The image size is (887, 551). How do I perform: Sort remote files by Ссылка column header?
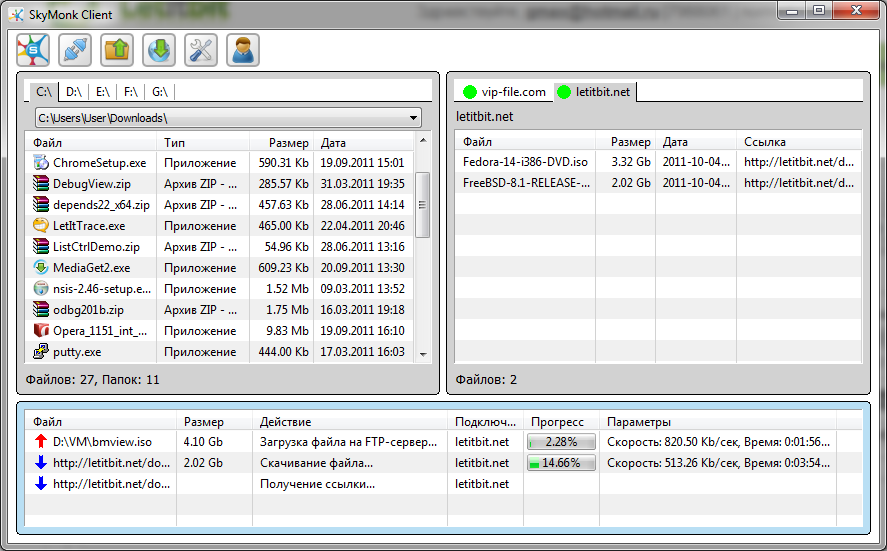[799, 141]
